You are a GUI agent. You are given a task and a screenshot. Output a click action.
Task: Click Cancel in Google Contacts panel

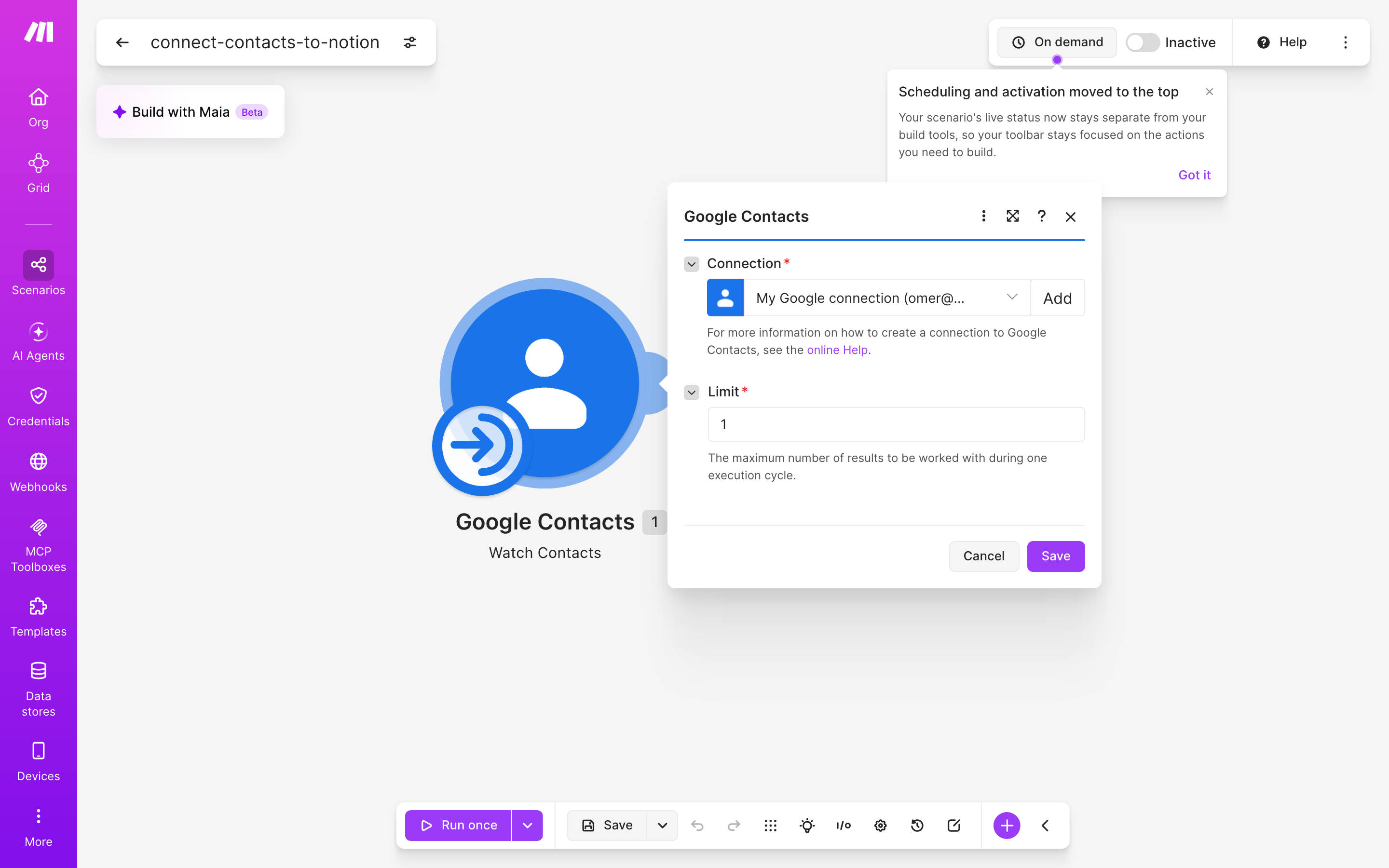tap(984, 556)
